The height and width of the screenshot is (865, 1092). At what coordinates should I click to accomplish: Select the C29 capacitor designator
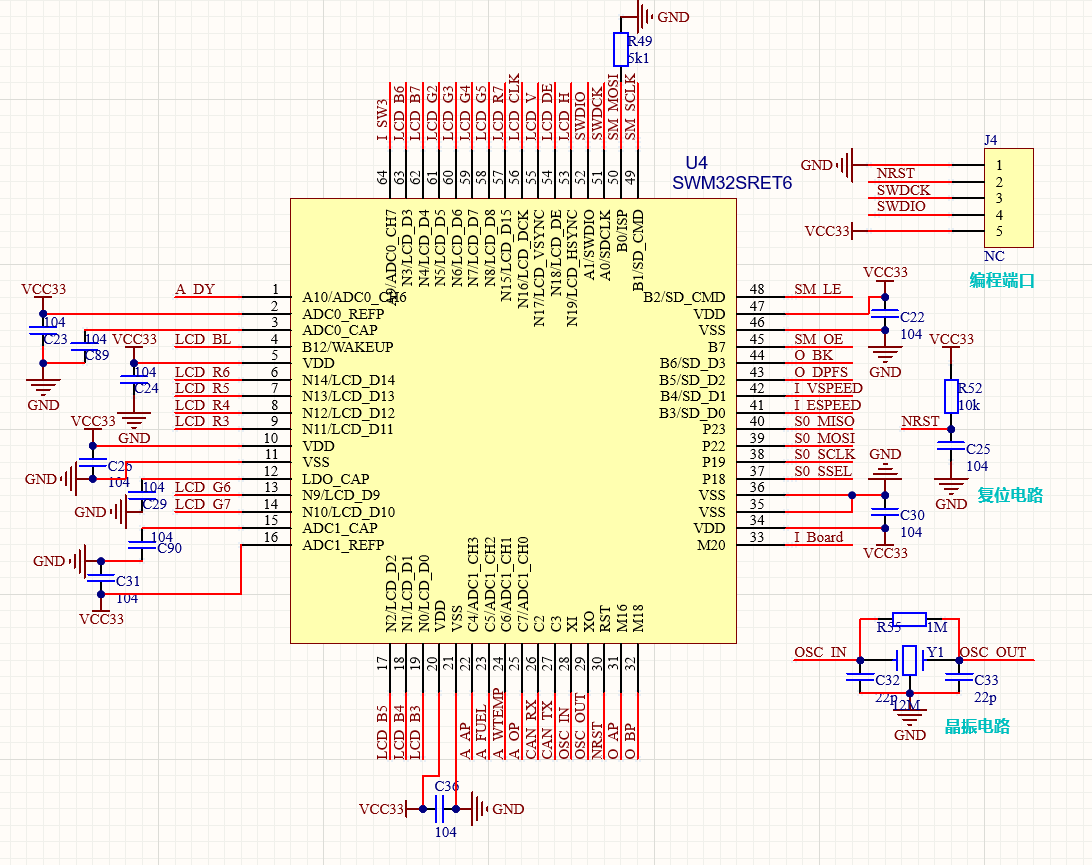pos(155,504)
